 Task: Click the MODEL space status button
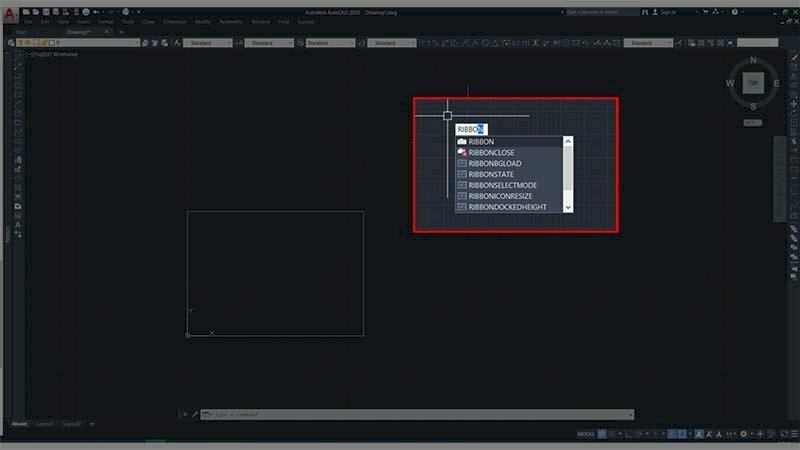point(585,434)
